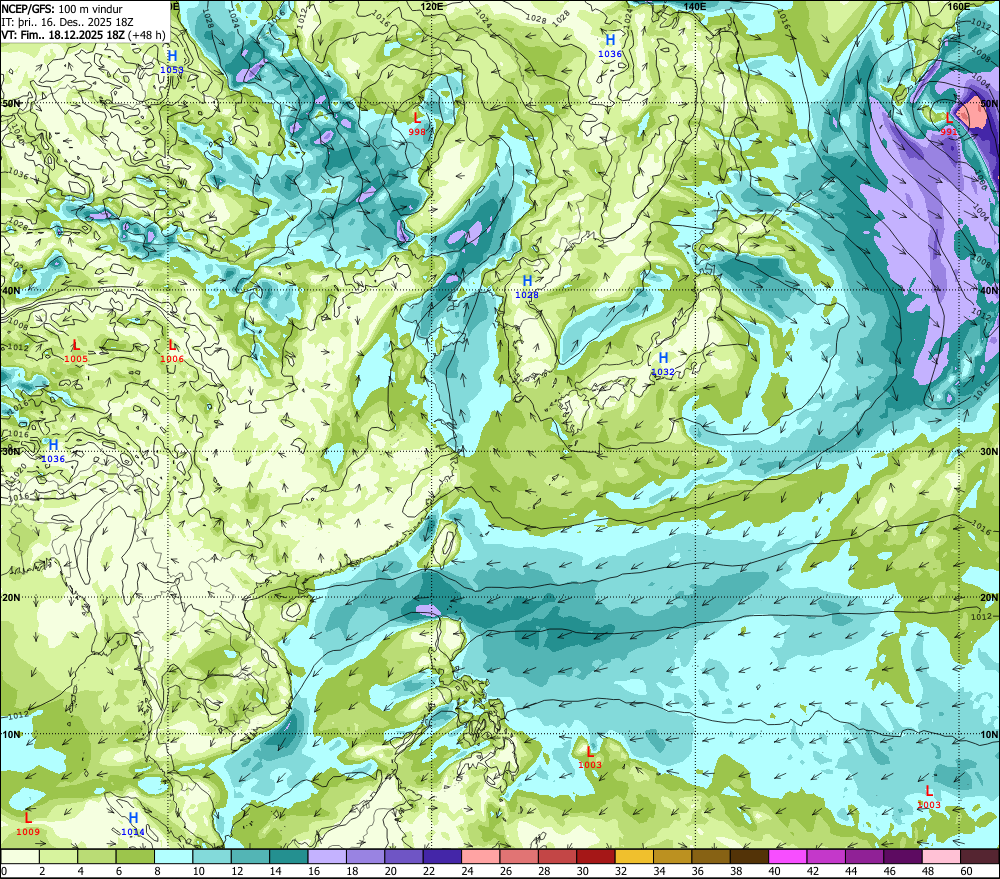Viewport: 1000px width, 879px height.
Task: Click the 40N label on the left edge
Action: [11, 290]
